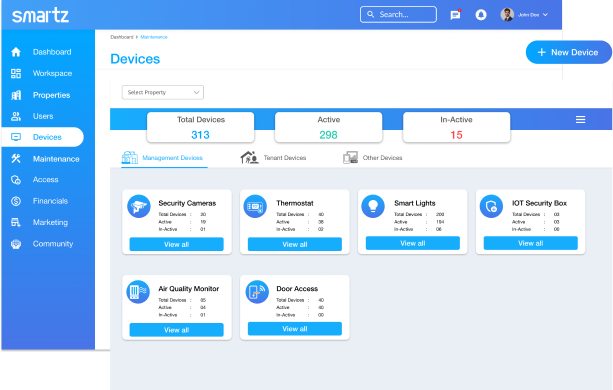Switch to Management Devices tab
This screenshot has height=390, width=613.
164,158
